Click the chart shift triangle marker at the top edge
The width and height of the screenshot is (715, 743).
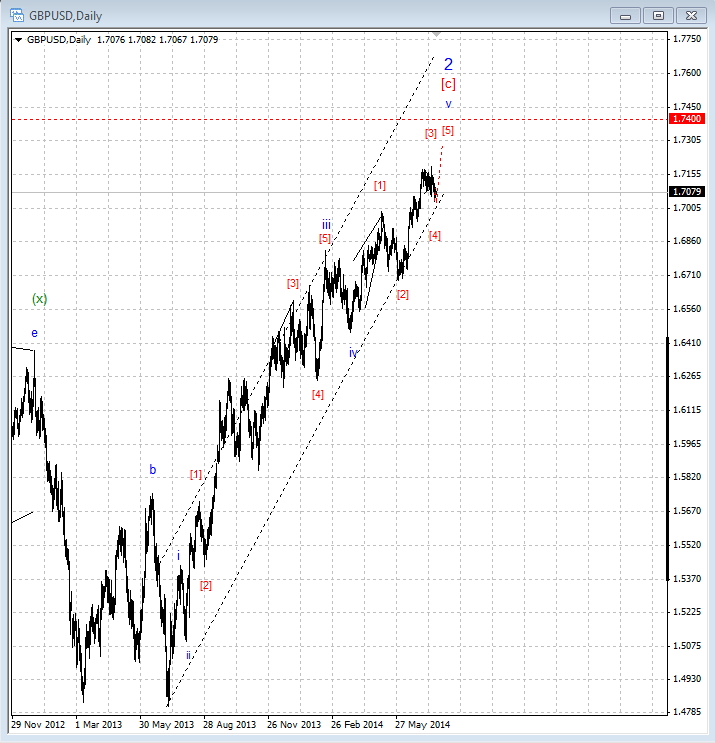pos(436,34)
